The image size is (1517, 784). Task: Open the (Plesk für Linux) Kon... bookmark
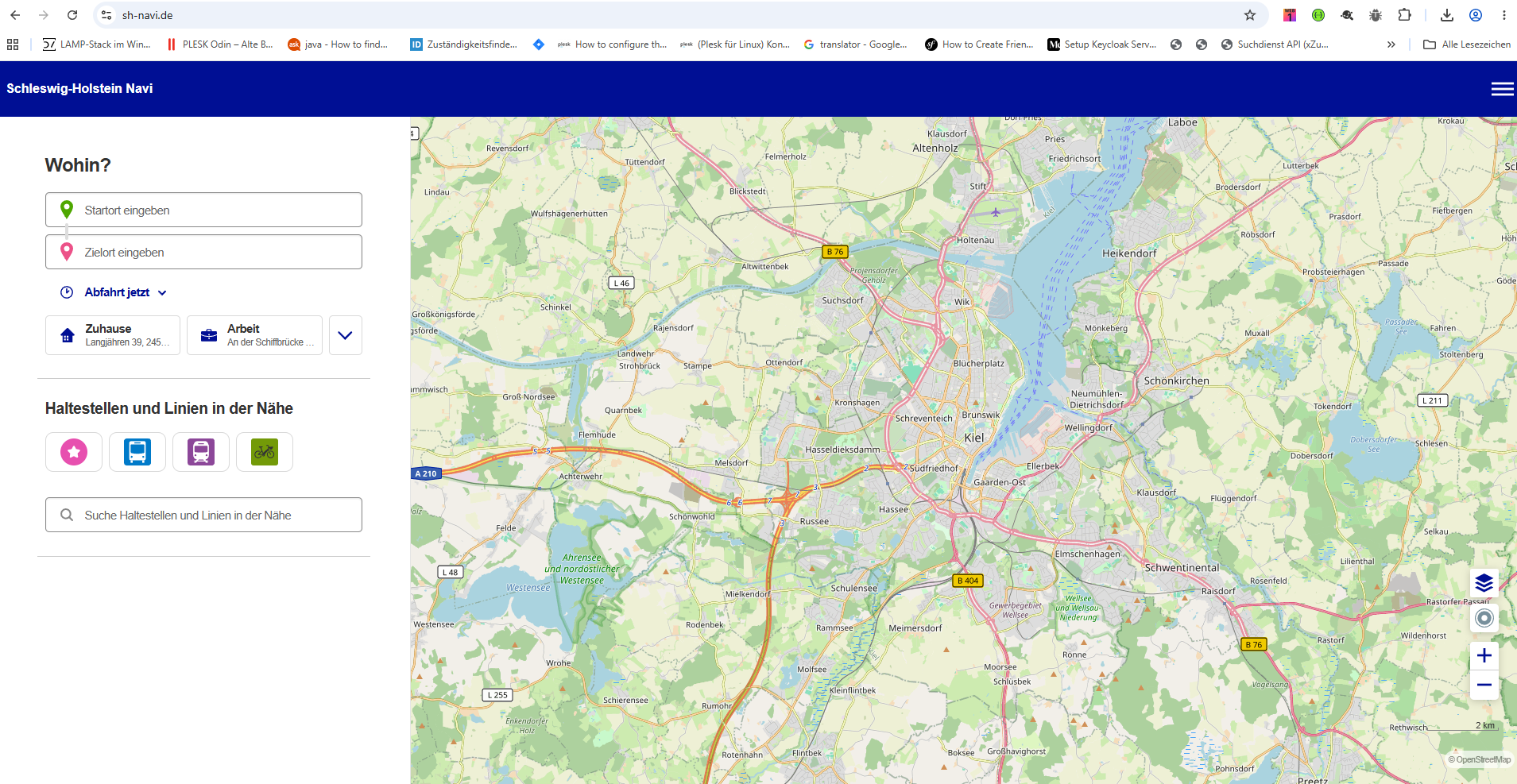[736, 44]
